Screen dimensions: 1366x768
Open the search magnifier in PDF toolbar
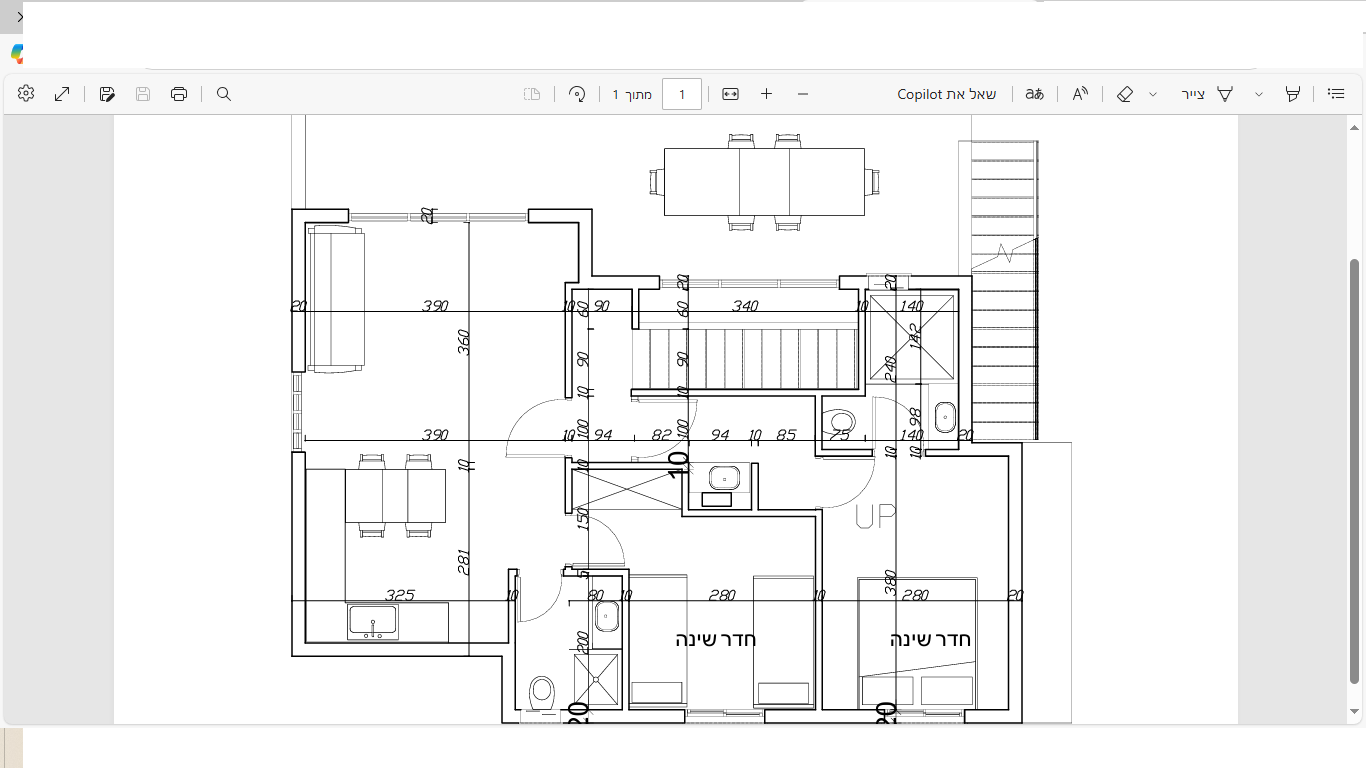coord(224,94)
